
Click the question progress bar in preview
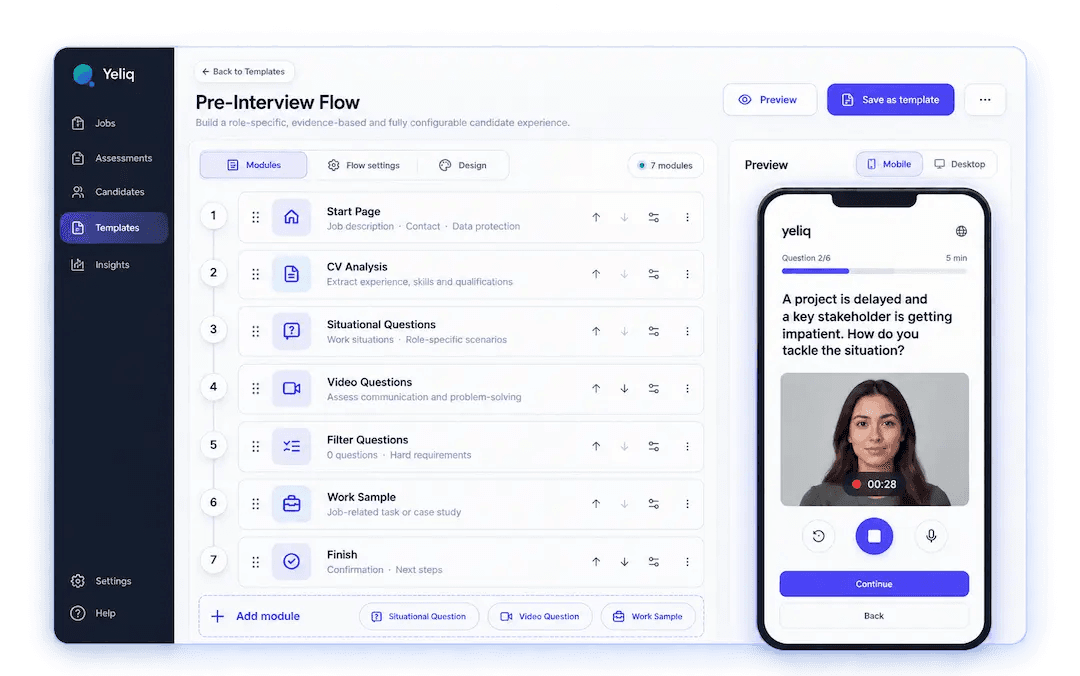(x=874, y=272)
